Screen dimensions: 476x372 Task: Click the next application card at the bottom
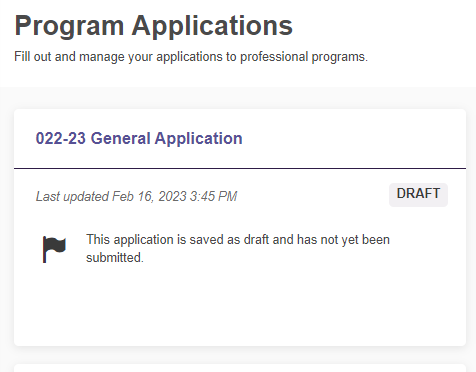click(x=240, y=368)
